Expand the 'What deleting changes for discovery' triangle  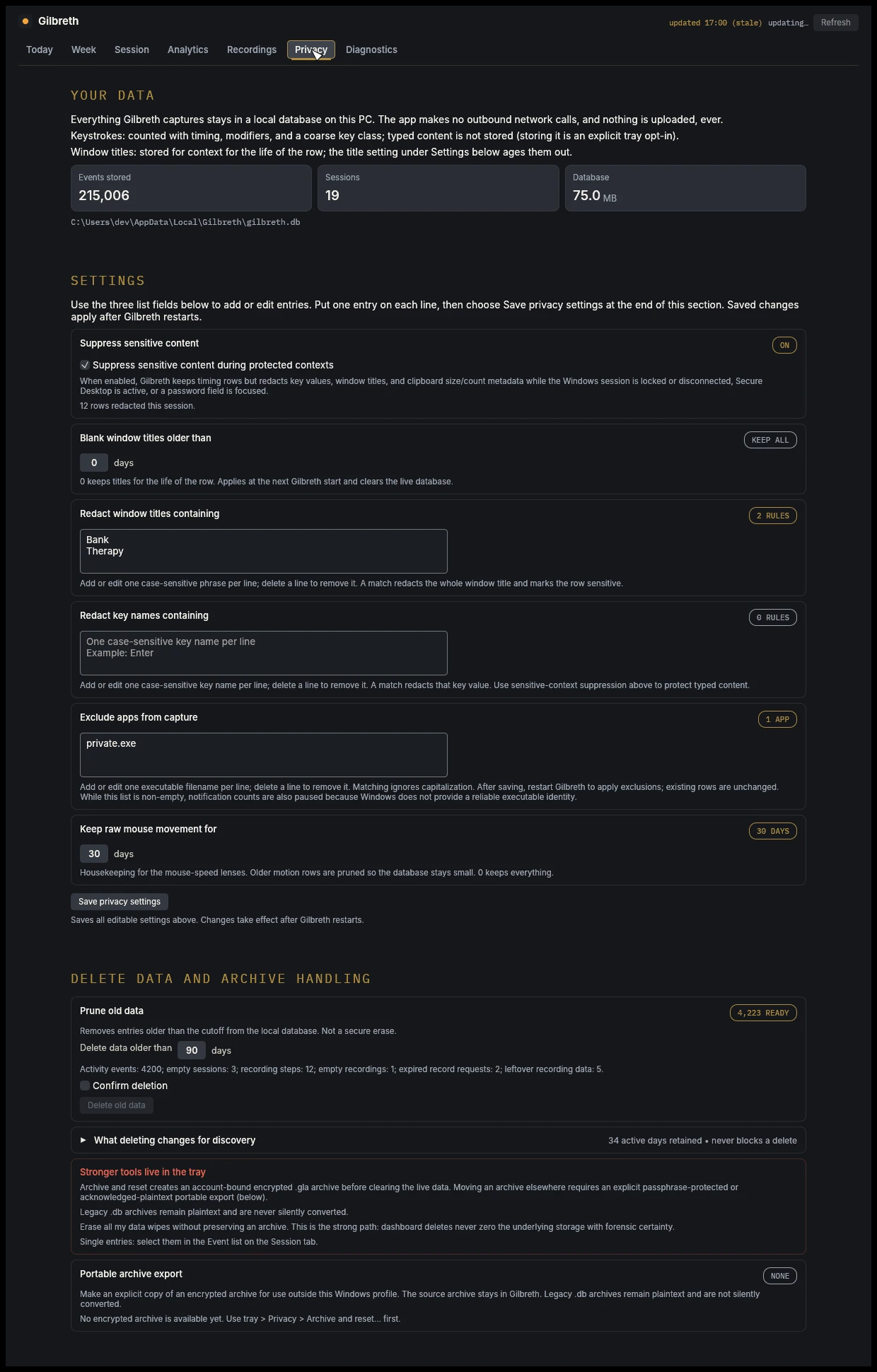coord(83,1140)
